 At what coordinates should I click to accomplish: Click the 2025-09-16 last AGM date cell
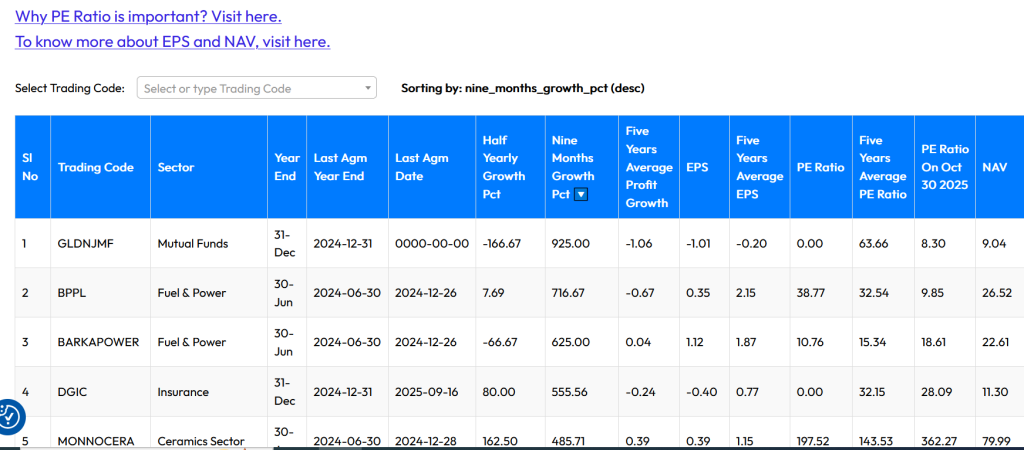pyautogui.click(x=430, y=392)
